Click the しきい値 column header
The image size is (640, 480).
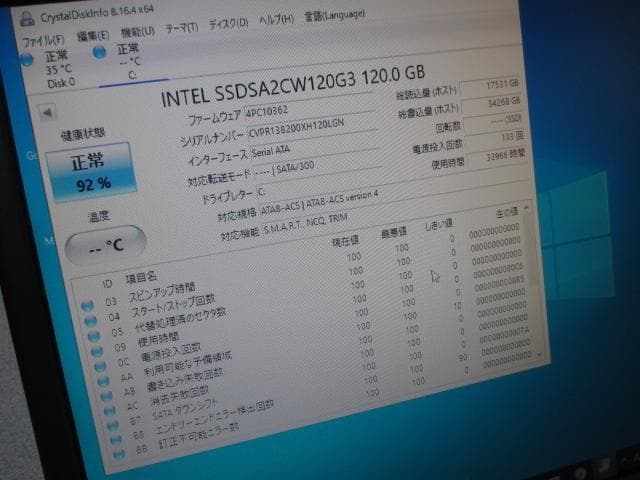[x=439, y=224]
